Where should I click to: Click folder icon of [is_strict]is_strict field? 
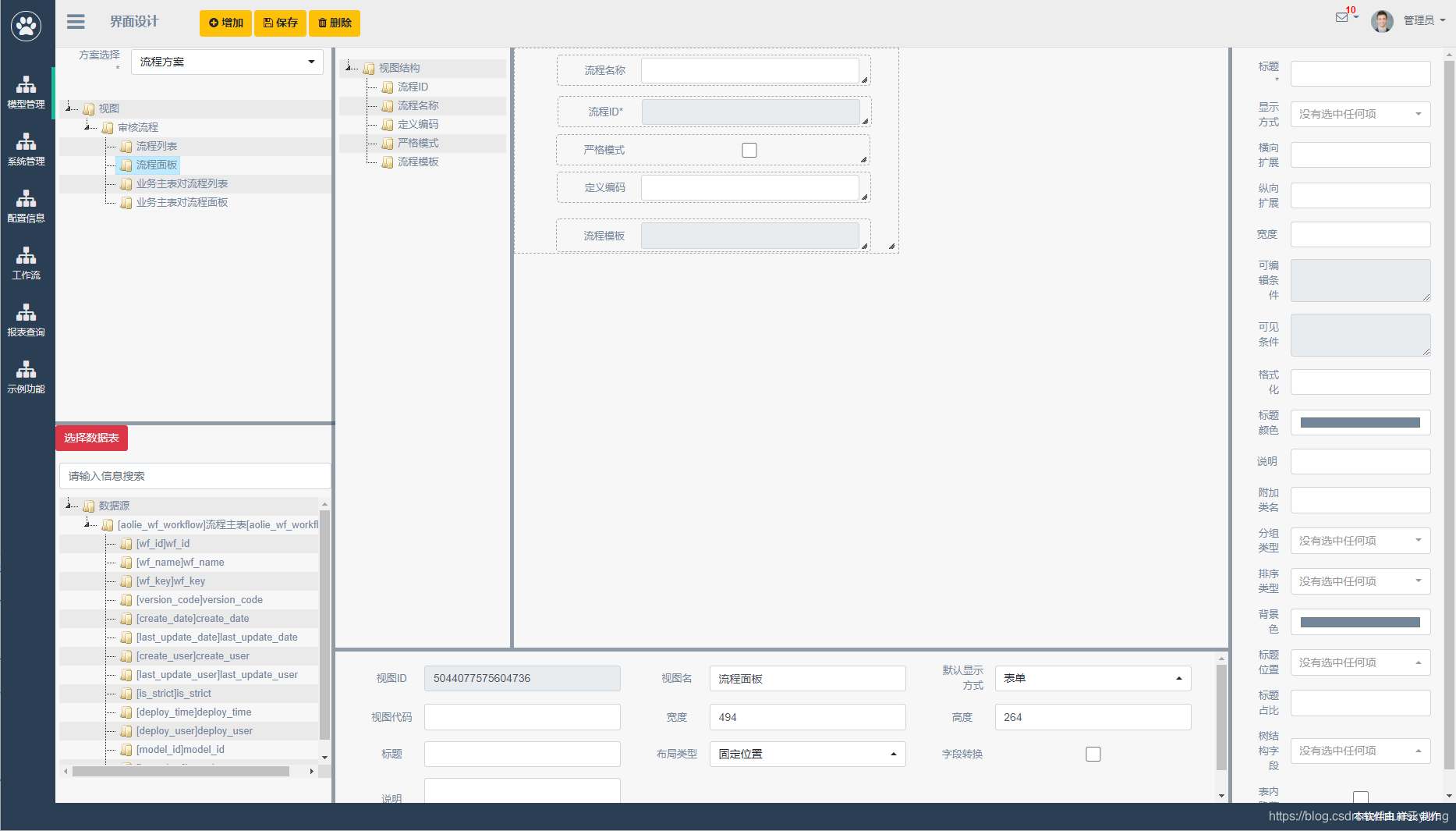click(x=126, y=694)
